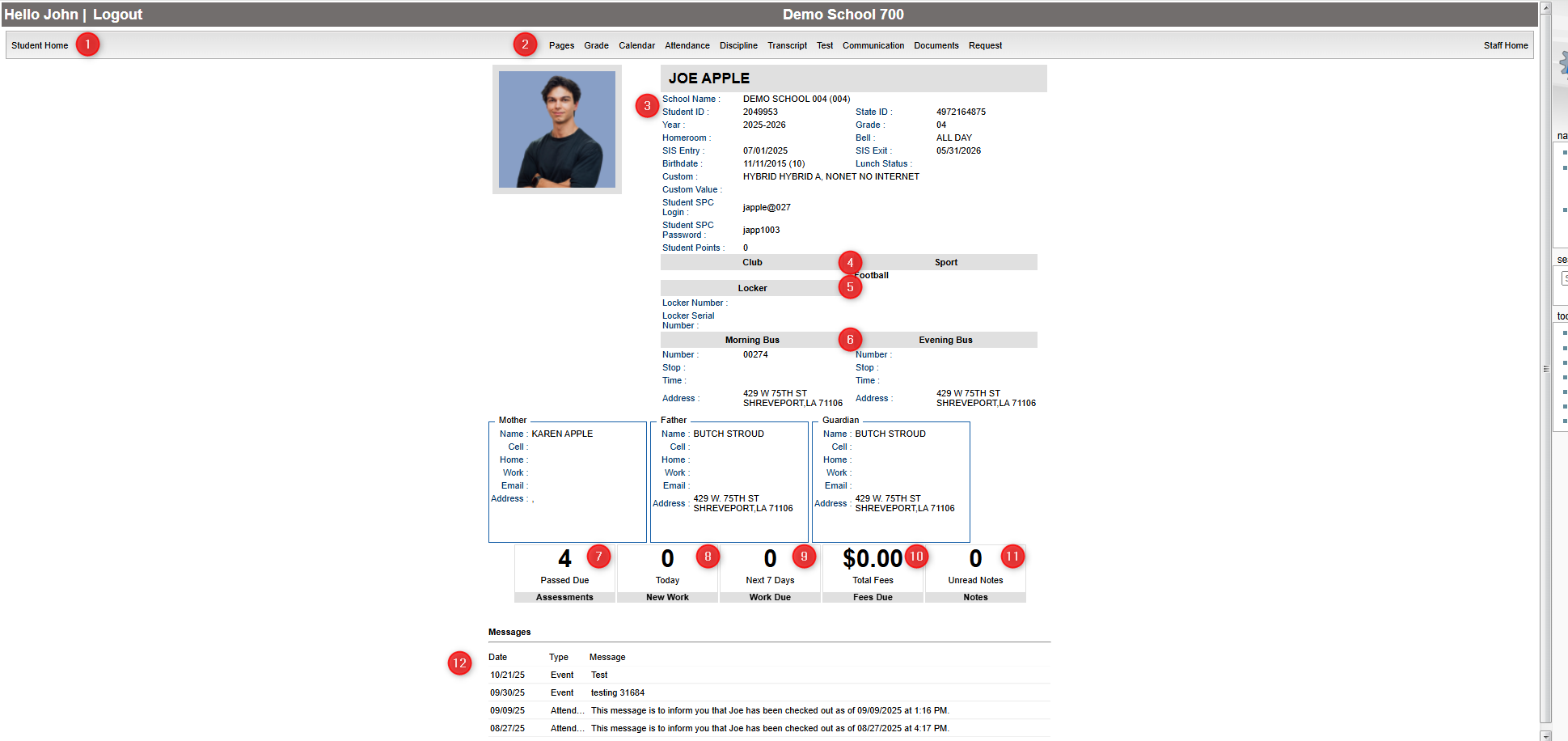
Task: Log out via the Logout link
Action: pos(117,15)
